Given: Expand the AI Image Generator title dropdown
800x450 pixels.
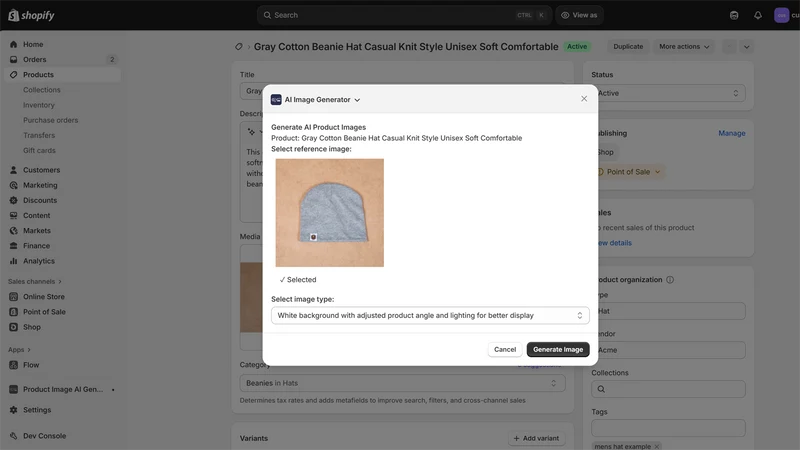Looking at the screenshot, I should 357,100.
